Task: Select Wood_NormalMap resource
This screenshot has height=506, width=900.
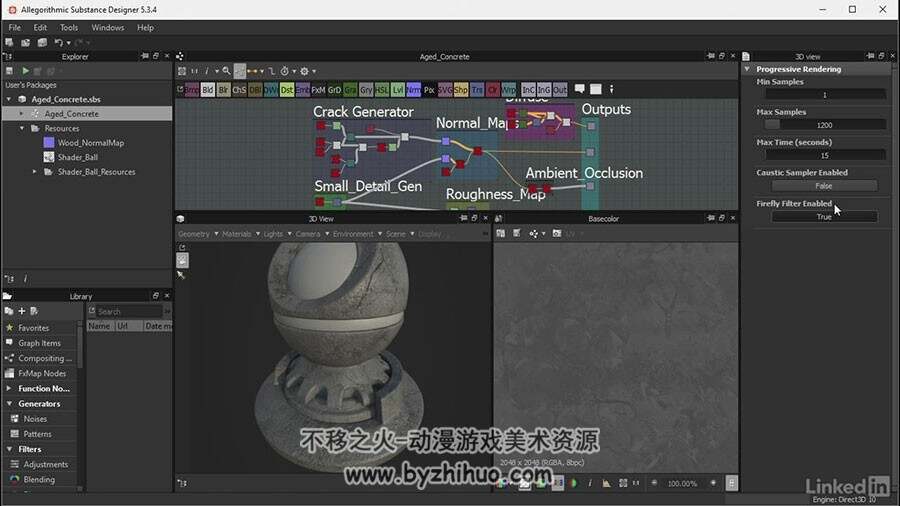Action: click(91, 143)
